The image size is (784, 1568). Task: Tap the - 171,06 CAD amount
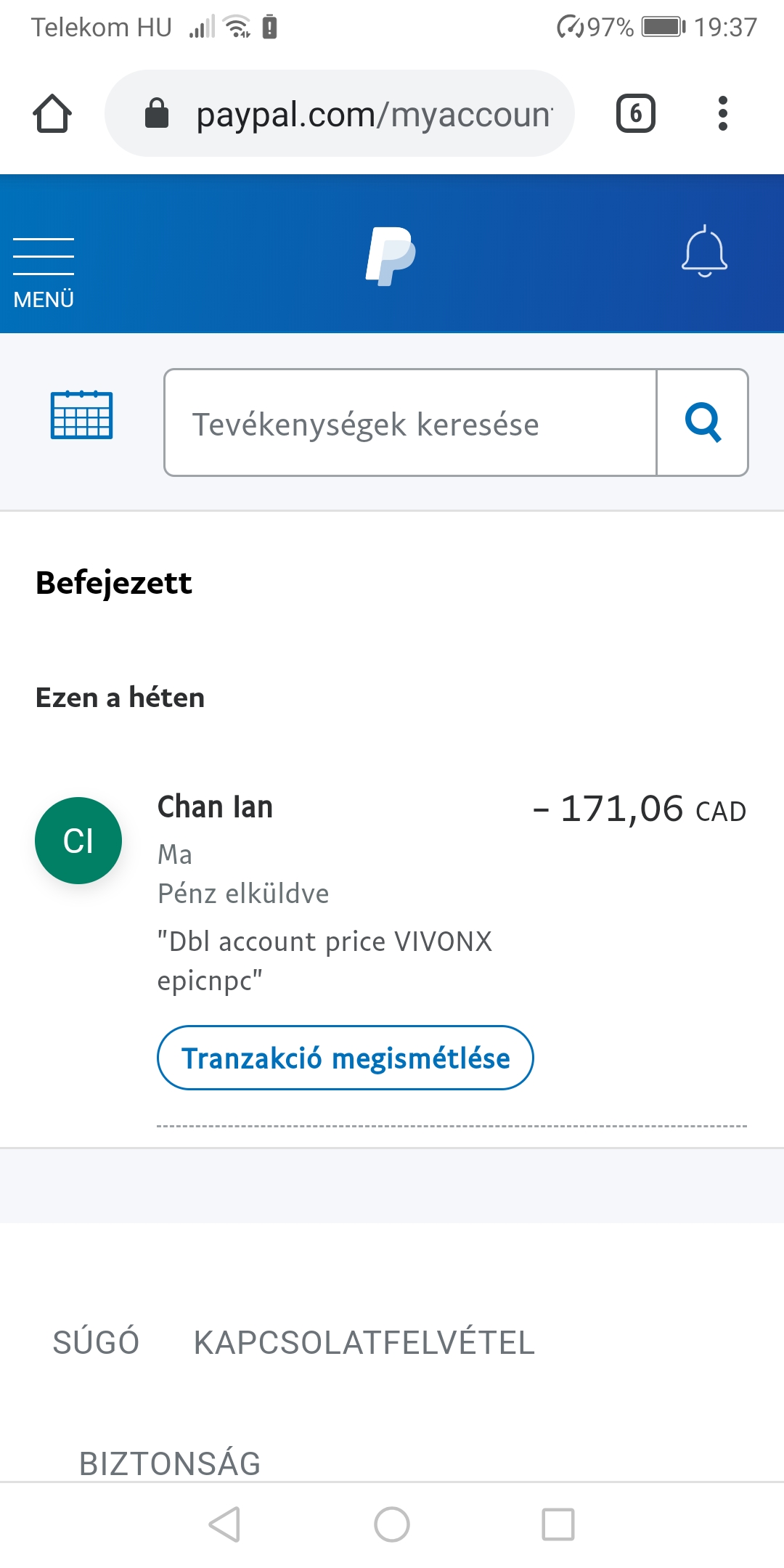point(640,809)
